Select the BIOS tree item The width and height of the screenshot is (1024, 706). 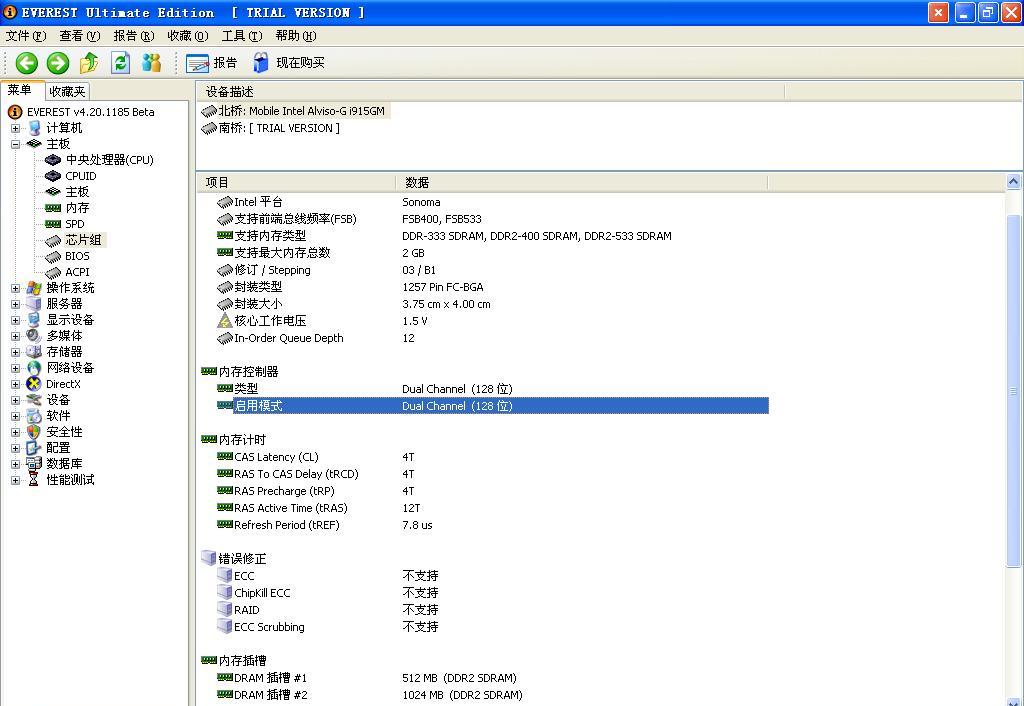click(77, 256)
